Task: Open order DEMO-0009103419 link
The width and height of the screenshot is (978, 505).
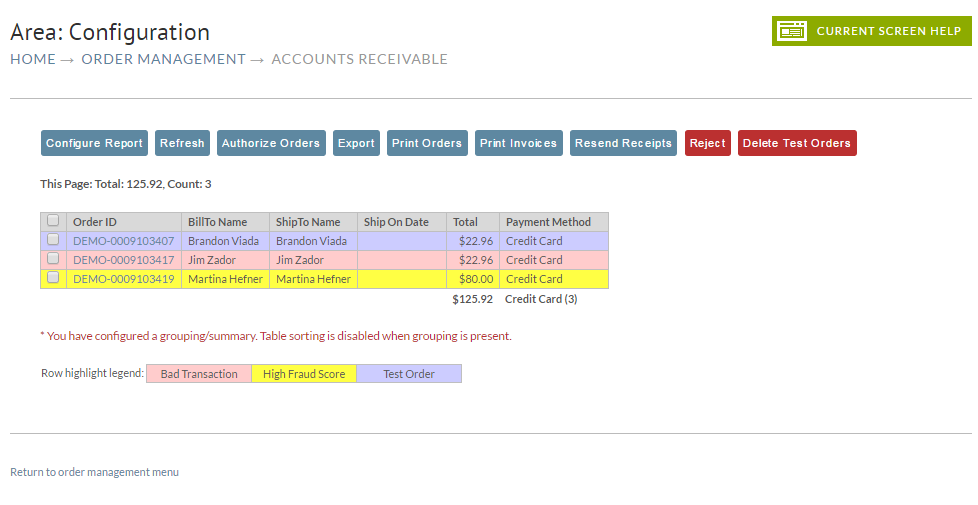Action: (x=123, y=279)
